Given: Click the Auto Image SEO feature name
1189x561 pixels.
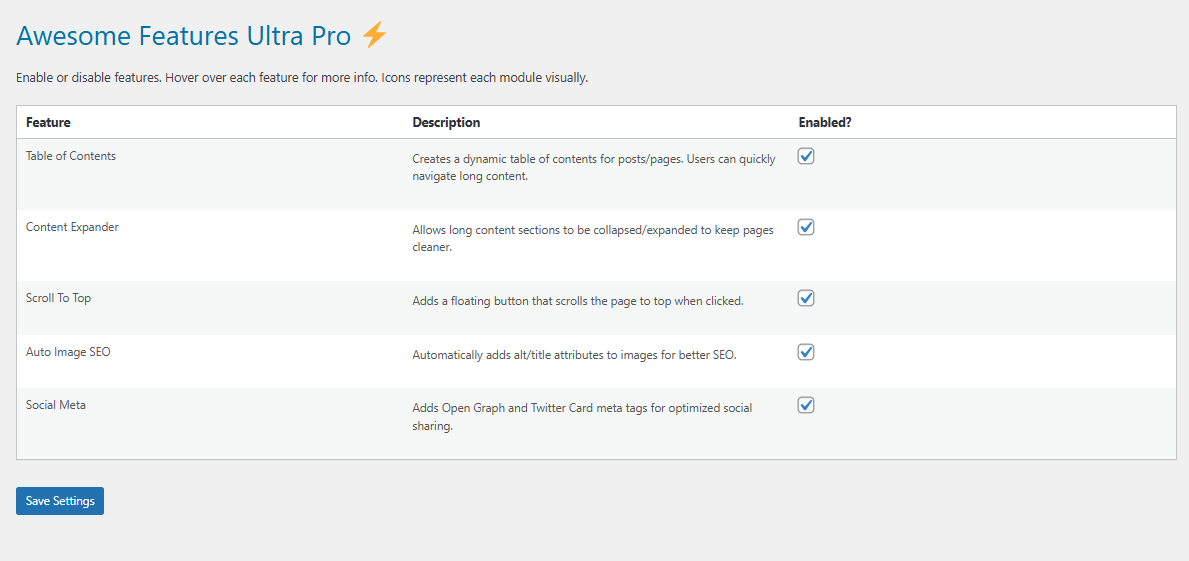Looking at the screenshot, I should tap(68, 352).
